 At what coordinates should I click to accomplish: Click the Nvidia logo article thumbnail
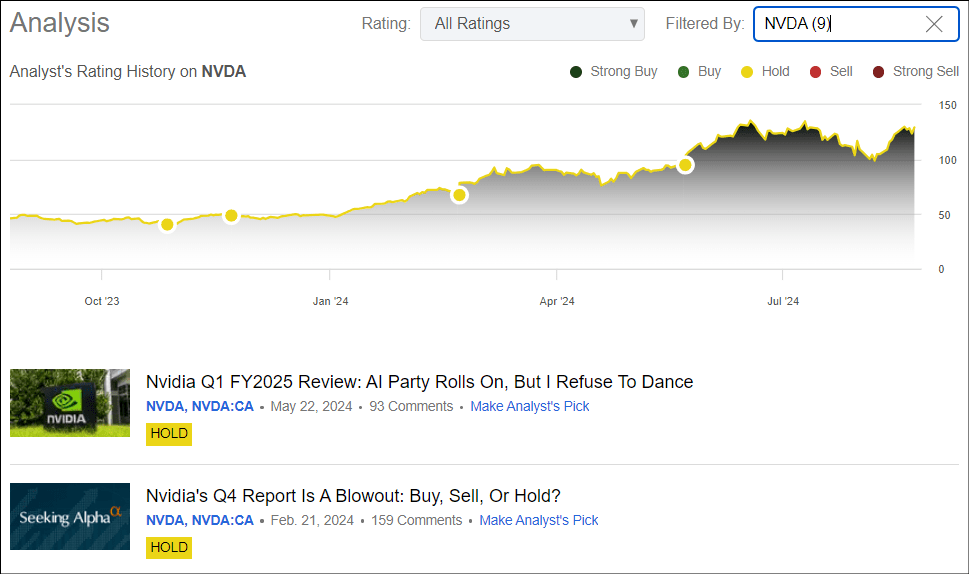click(70, 403)
